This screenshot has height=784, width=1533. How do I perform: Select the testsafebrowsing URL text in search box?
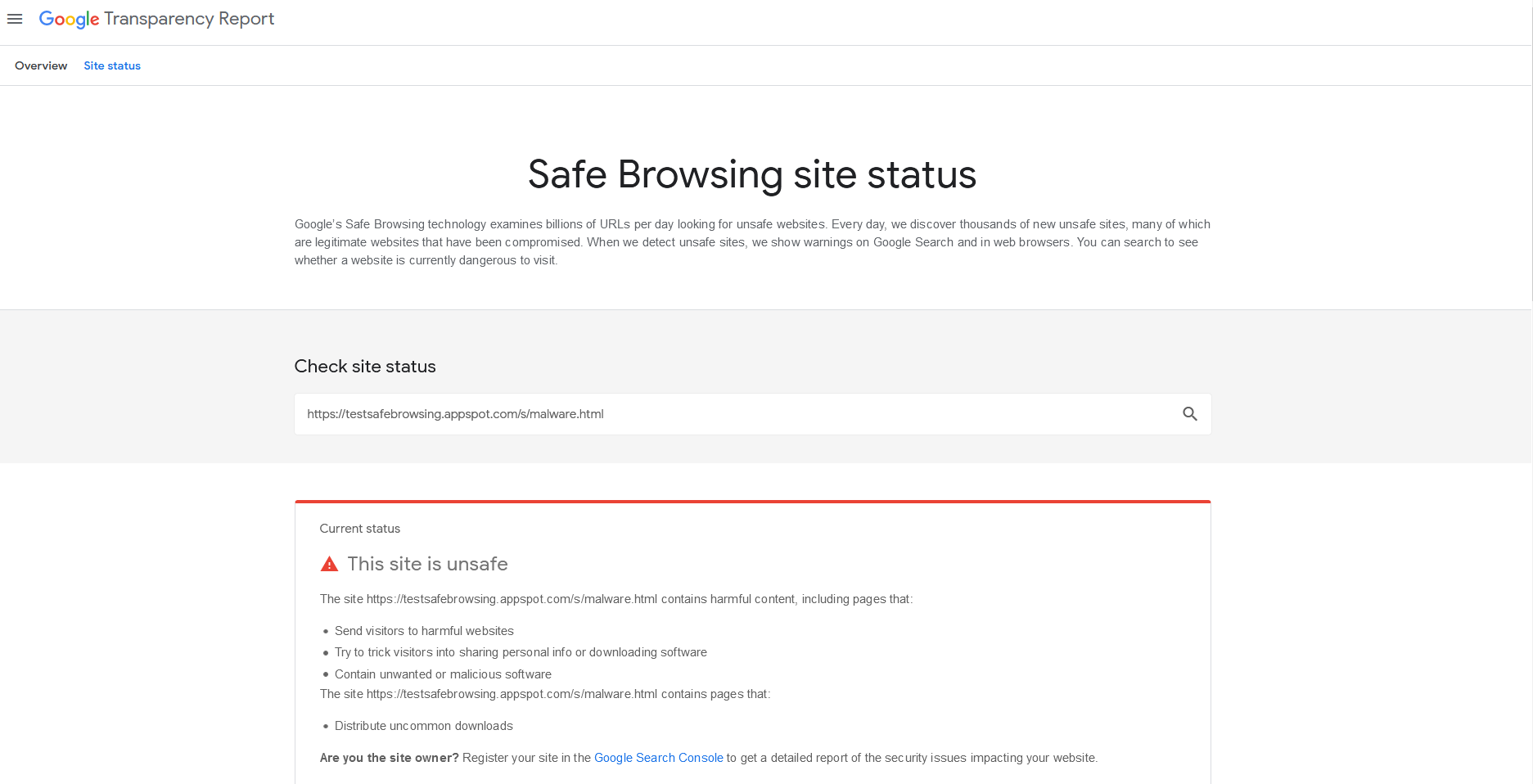[455, 413]
